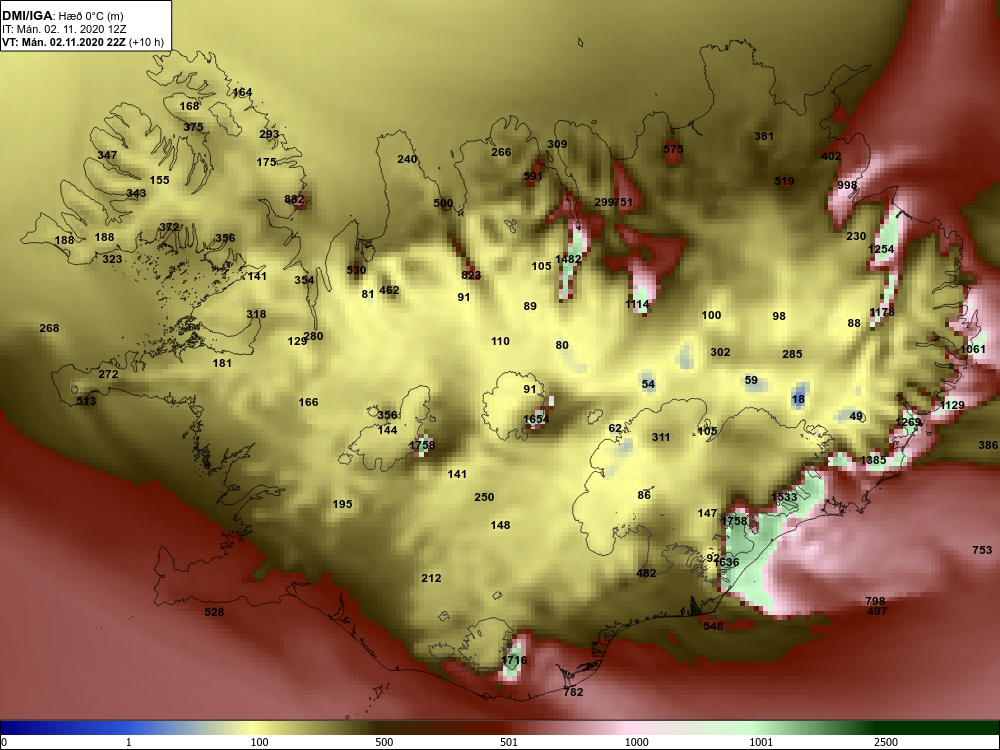Click the lowest value '18'

pos(798,400)
